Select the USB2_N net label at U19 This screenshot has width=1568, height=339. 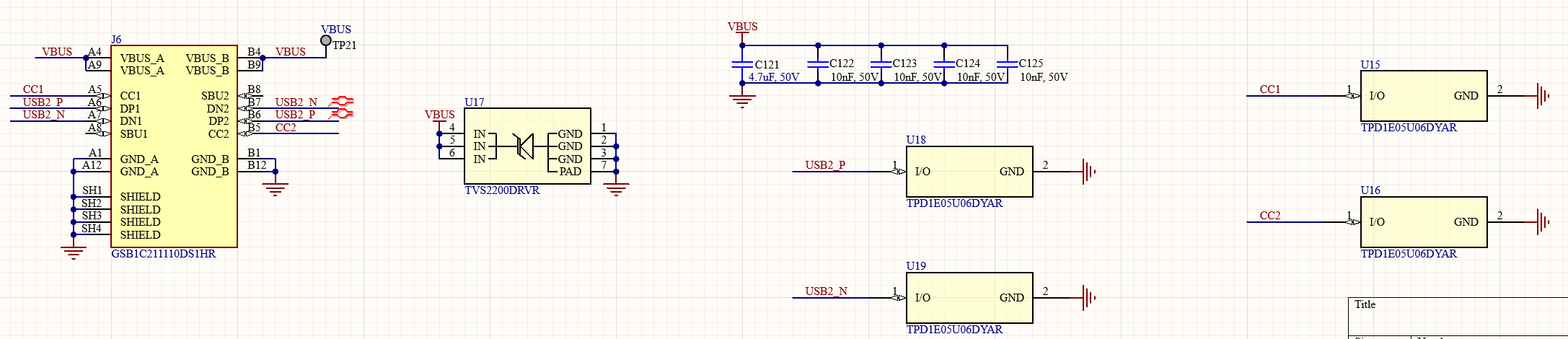[x=826, y=291]
